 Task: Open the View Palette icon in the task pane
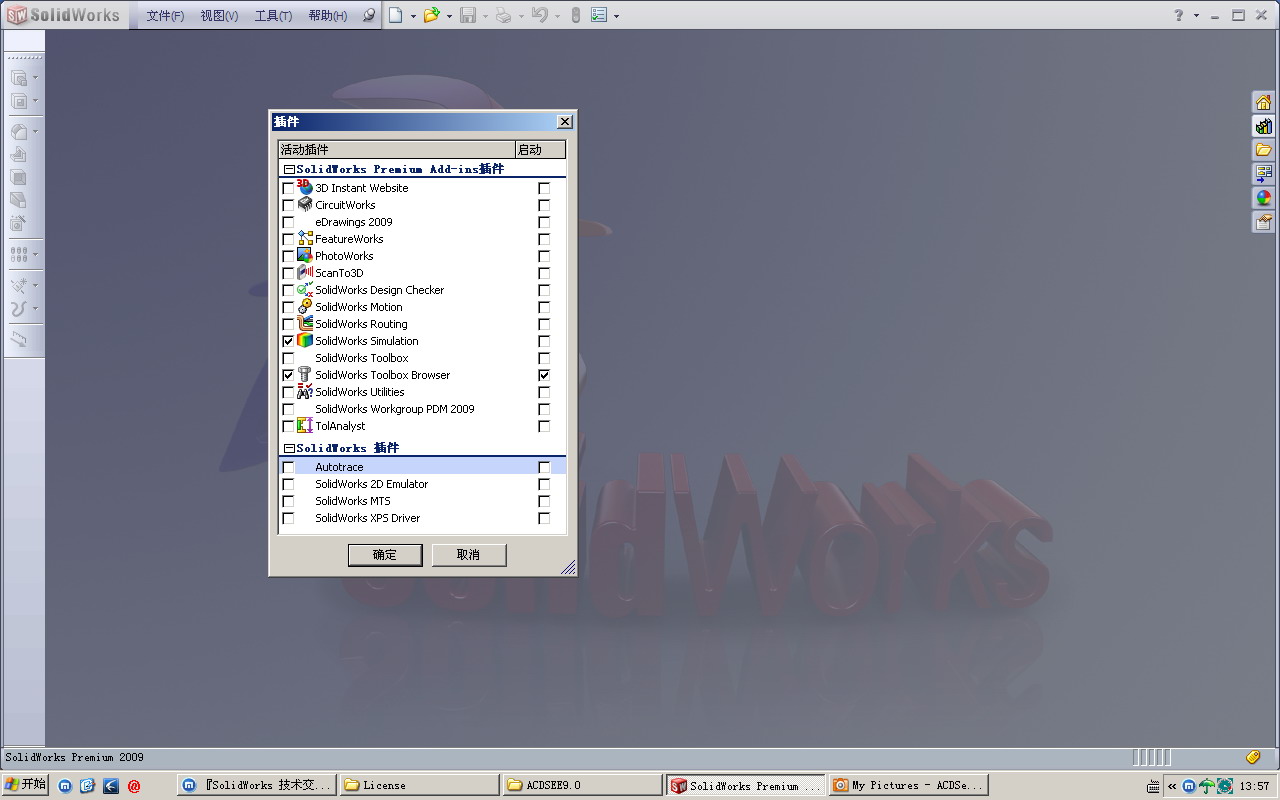[x=1264, y=174]
